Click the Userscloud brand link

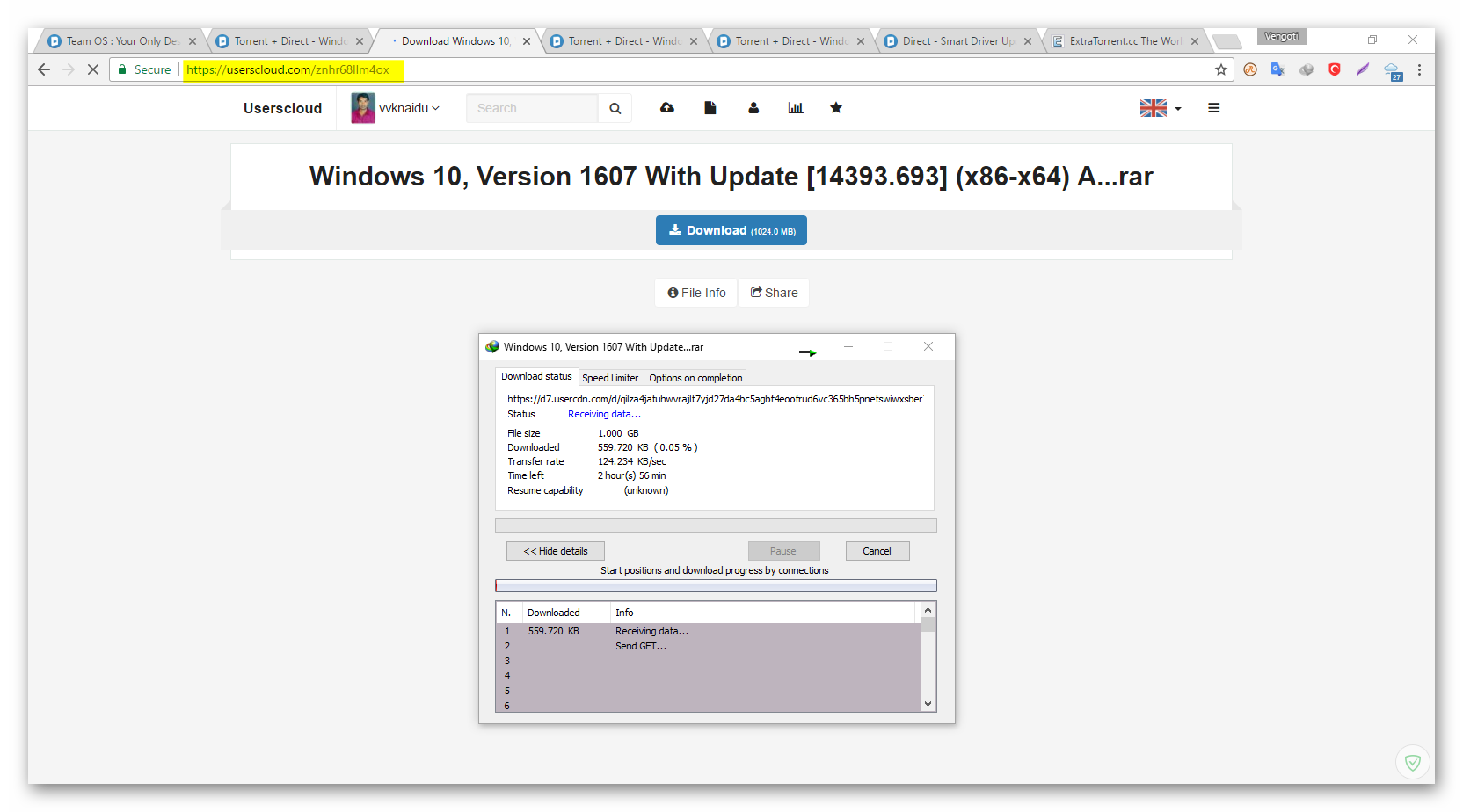pos(282,108)
